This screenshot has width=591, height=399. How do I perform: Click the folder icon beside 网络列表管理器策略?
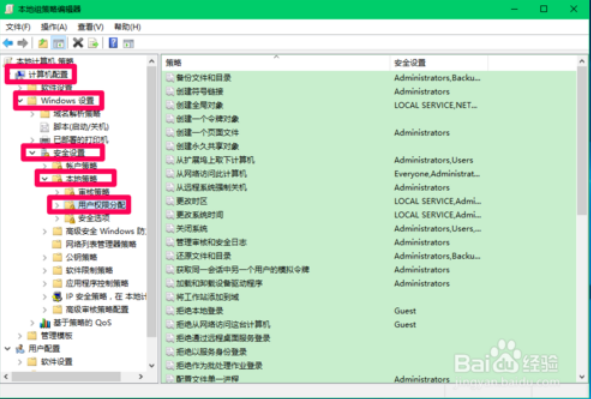57,245
